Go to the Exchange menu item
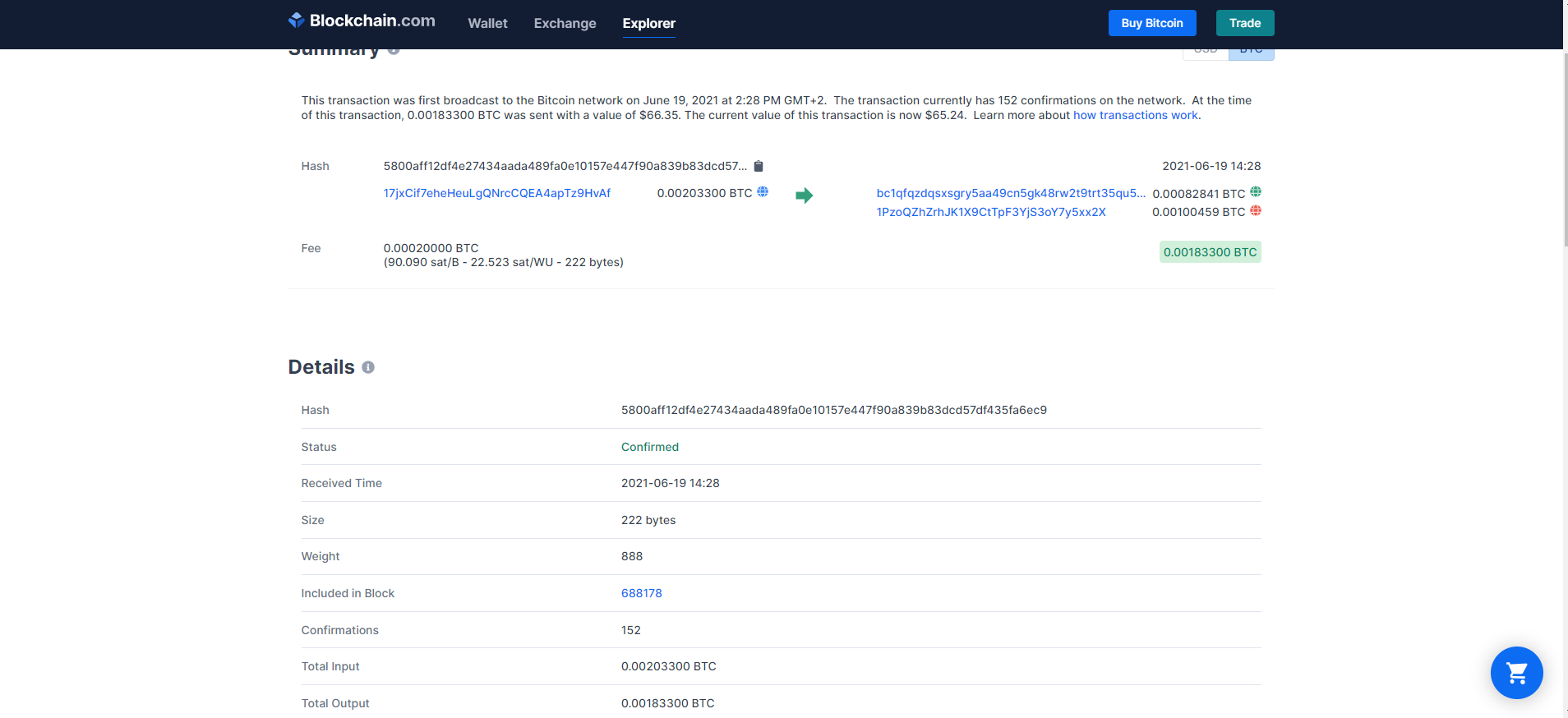Screen dimensions: 1568x718 (x=565, y=24)
